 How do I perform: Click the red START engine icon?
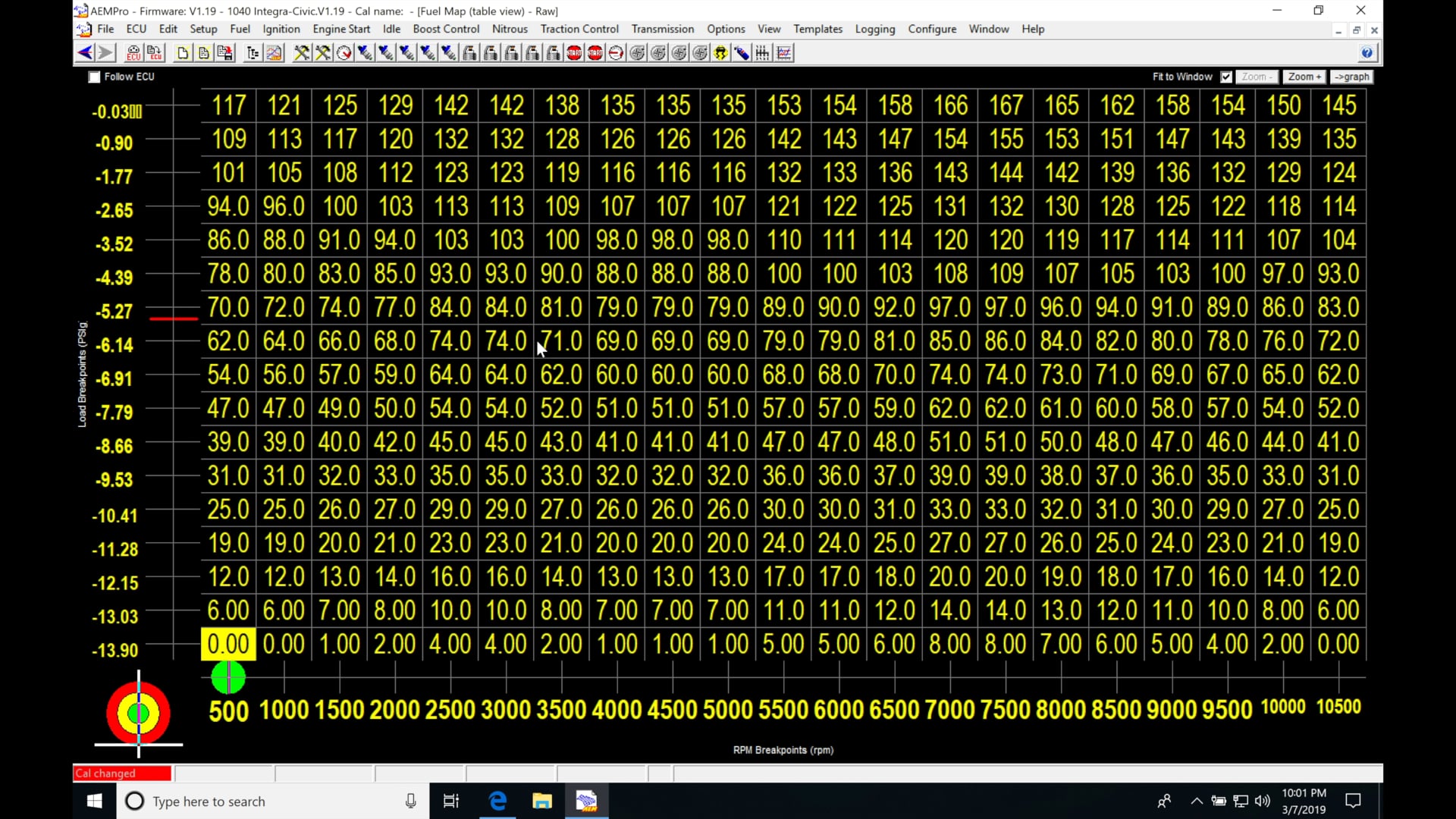574,53
